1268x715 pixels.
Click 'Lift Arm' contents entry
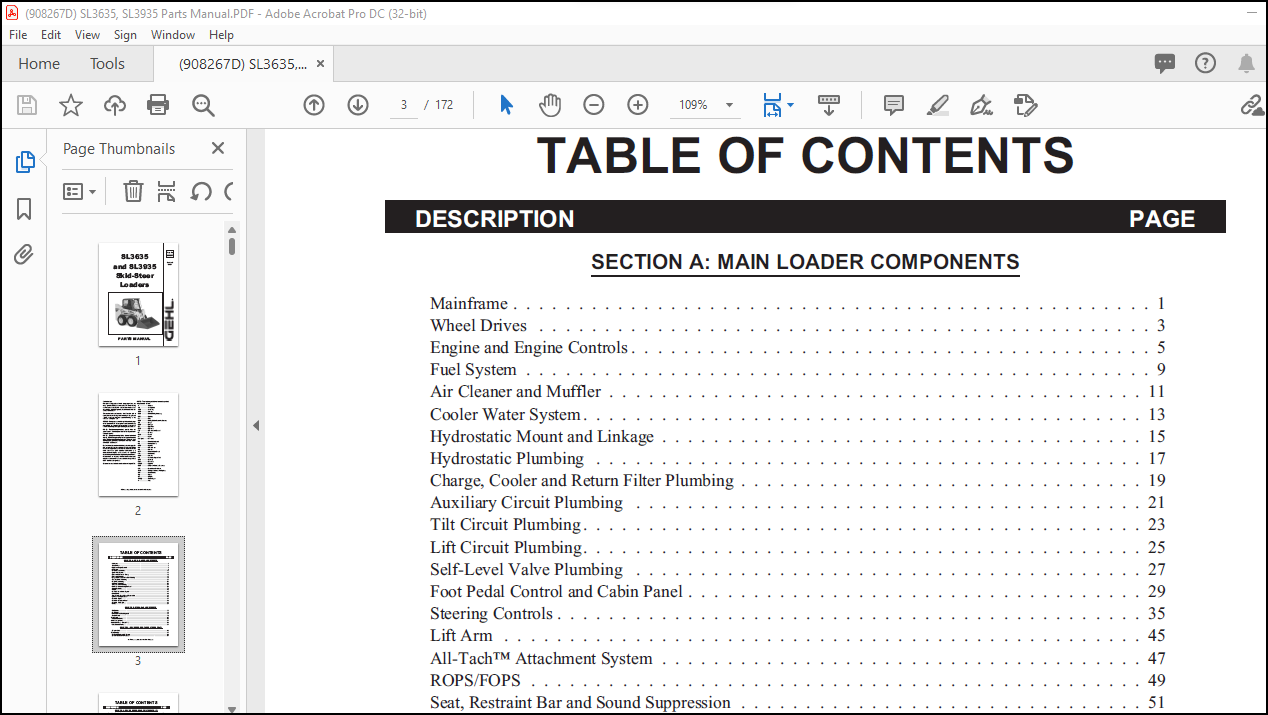461,635
